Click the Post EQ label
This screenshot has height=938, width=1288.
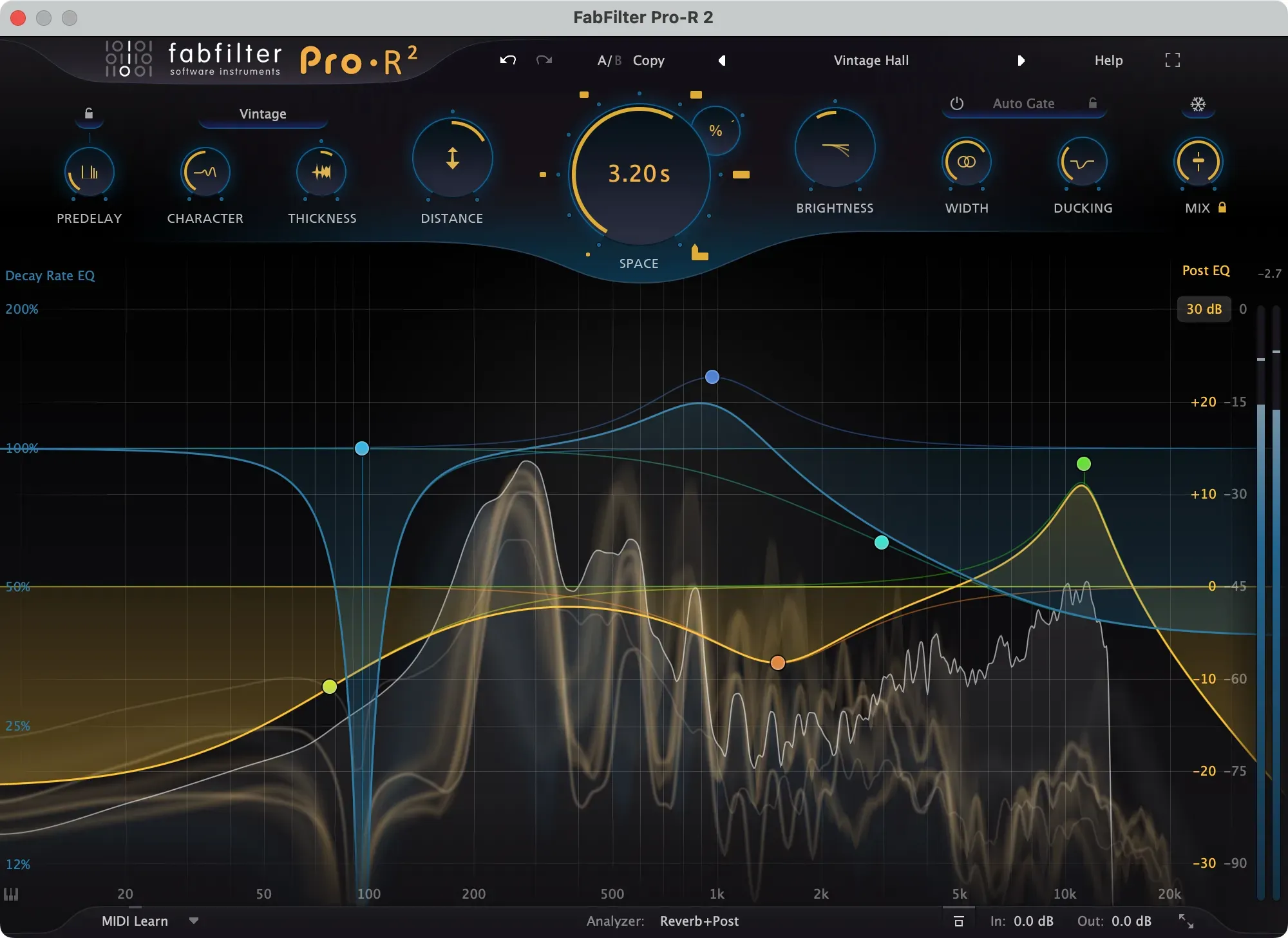1206,271
